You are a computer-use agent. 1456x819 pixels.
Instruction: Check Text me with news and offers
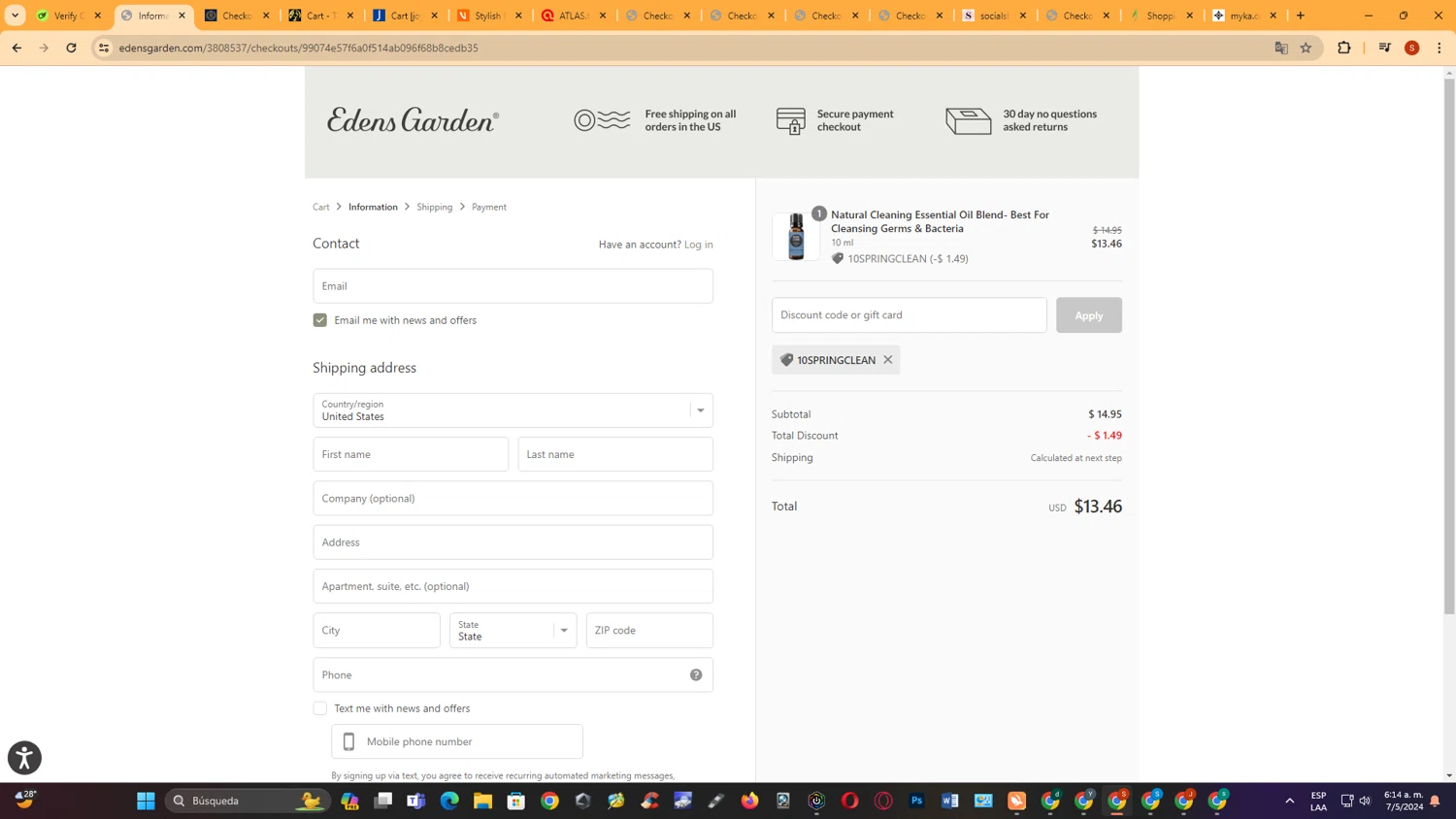319,708
